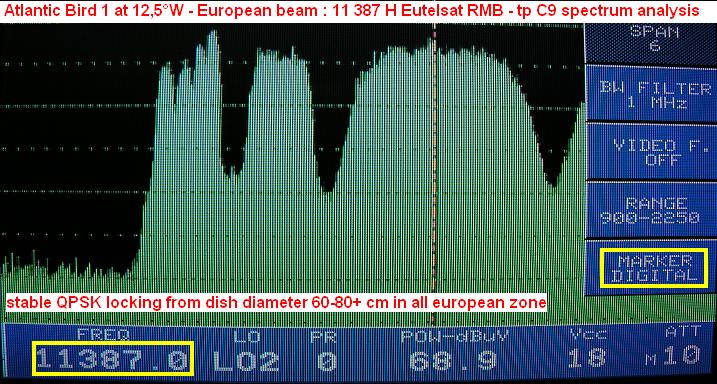Click the FREQ label
Screen dimensions: 717x384
tap(103, 335)
